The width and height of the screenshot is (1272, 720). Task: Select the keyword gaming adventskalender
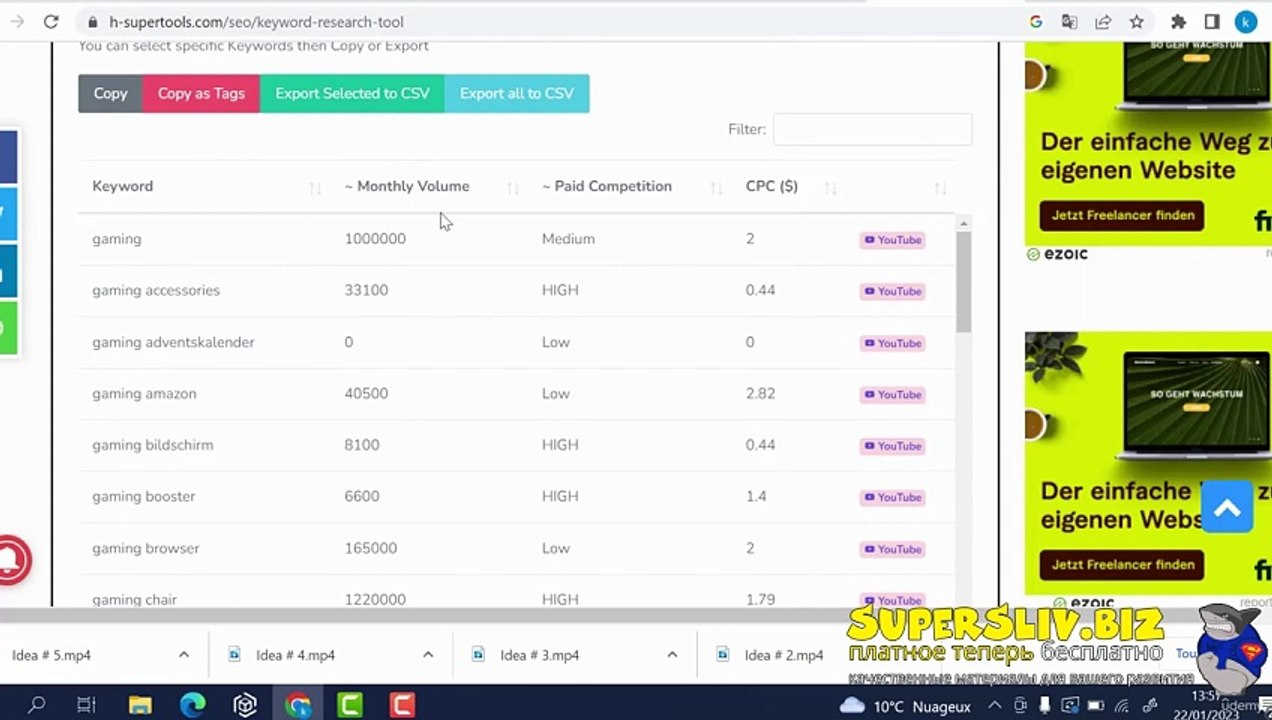173,342
